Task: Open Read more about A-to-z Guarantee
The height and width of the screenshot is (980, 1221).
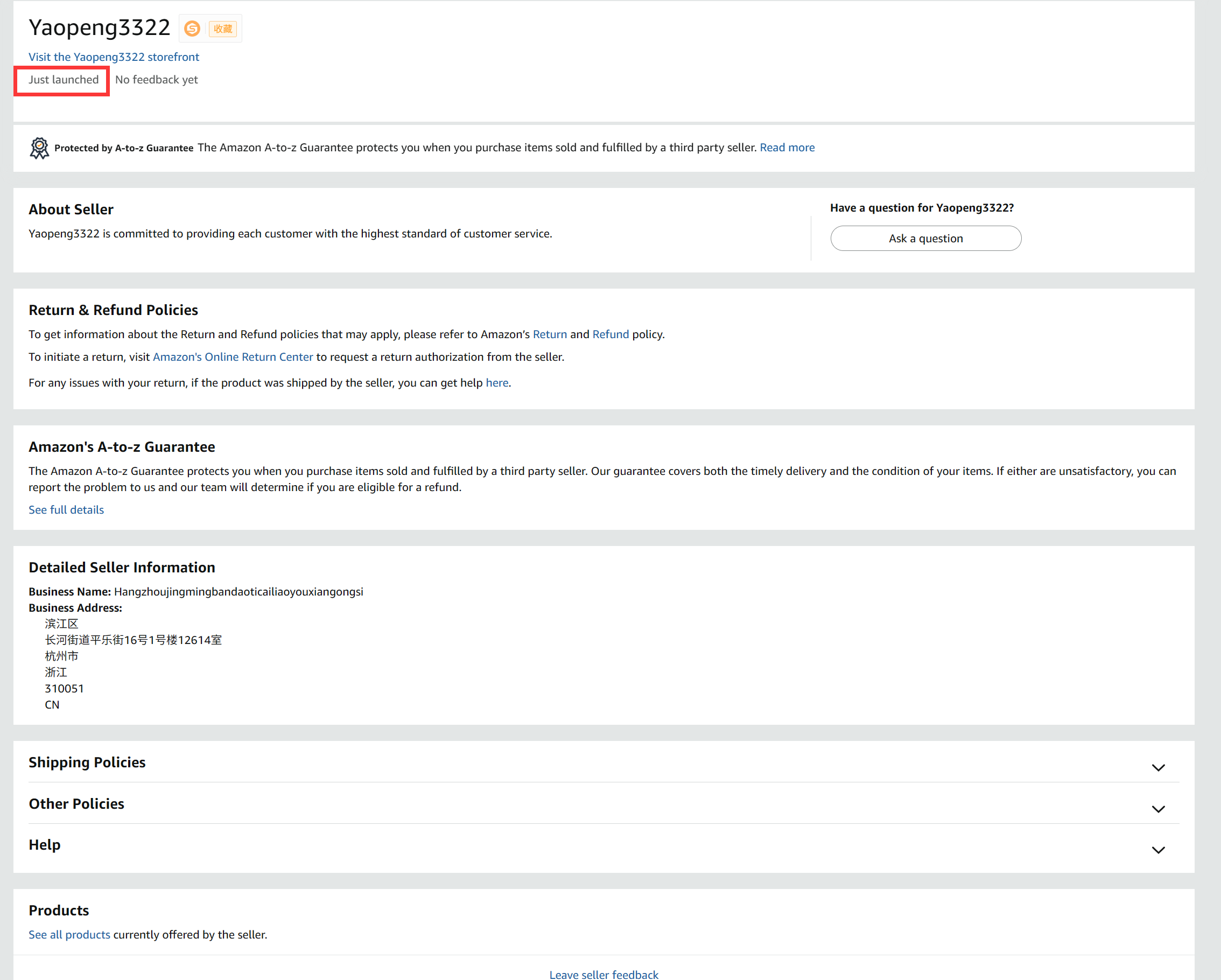Action: 787,148
